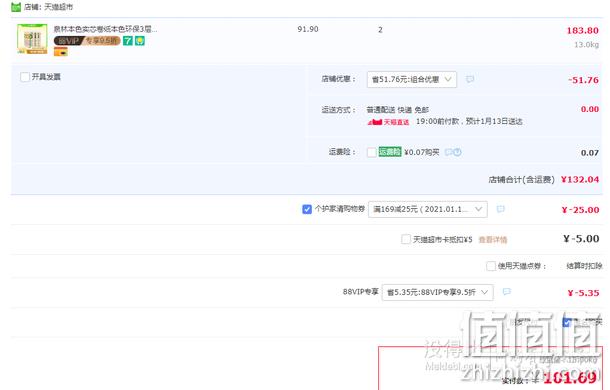Click comment icon beside store discount dropdown

(x=470, y=79)
